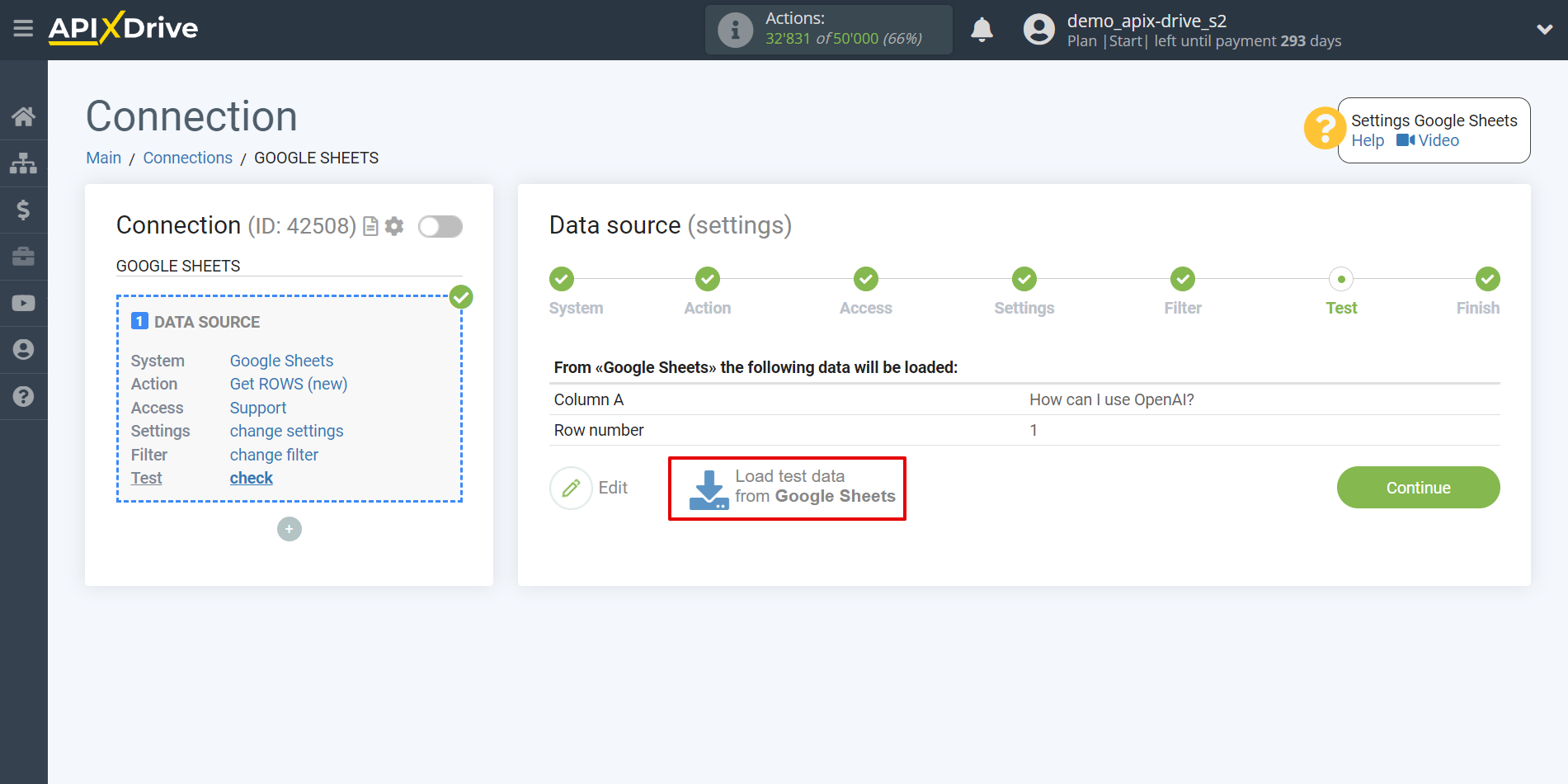1568x784 pixels.
Task: Click Support access link
Action: coord(258,408)
